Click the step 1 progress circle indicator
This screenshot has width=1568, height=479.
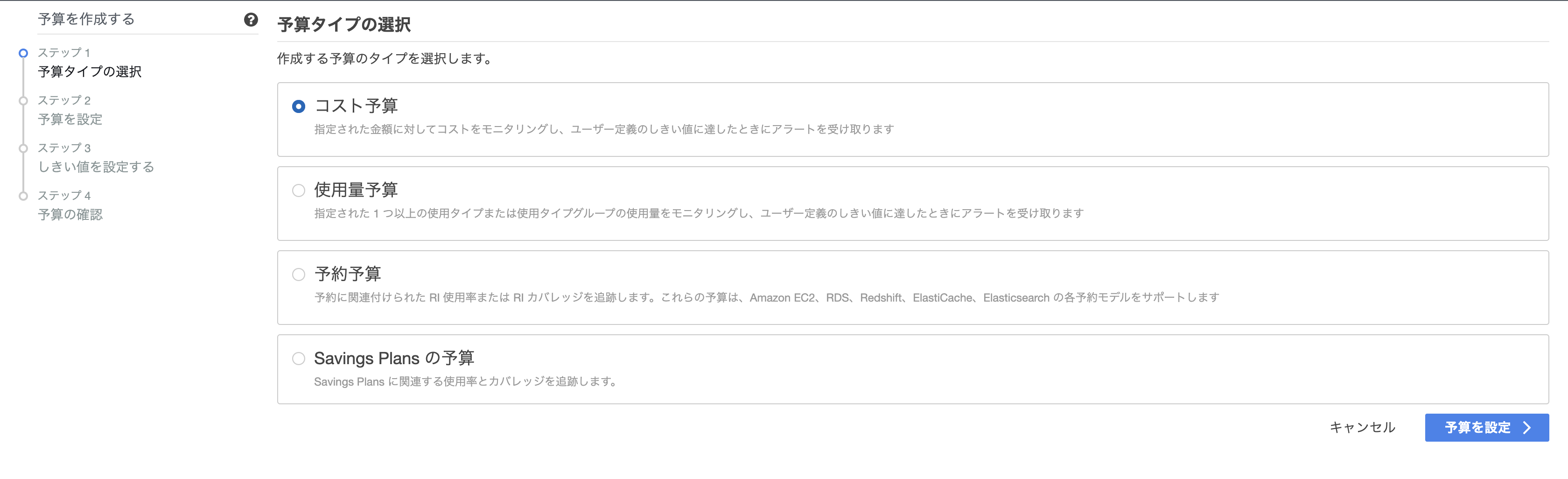(23, 53)
